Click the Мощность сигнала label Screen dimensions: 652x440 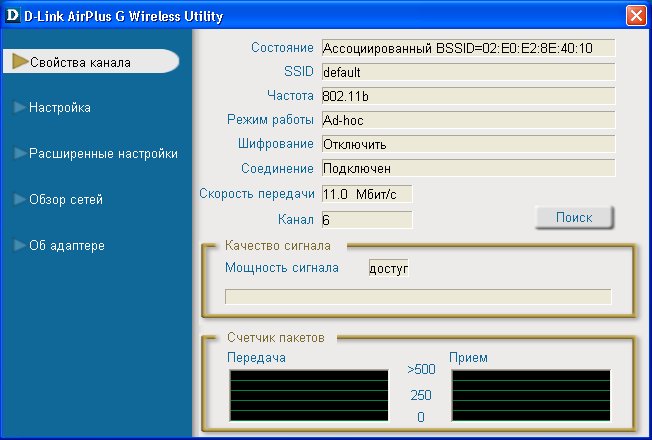coord(282,267)
